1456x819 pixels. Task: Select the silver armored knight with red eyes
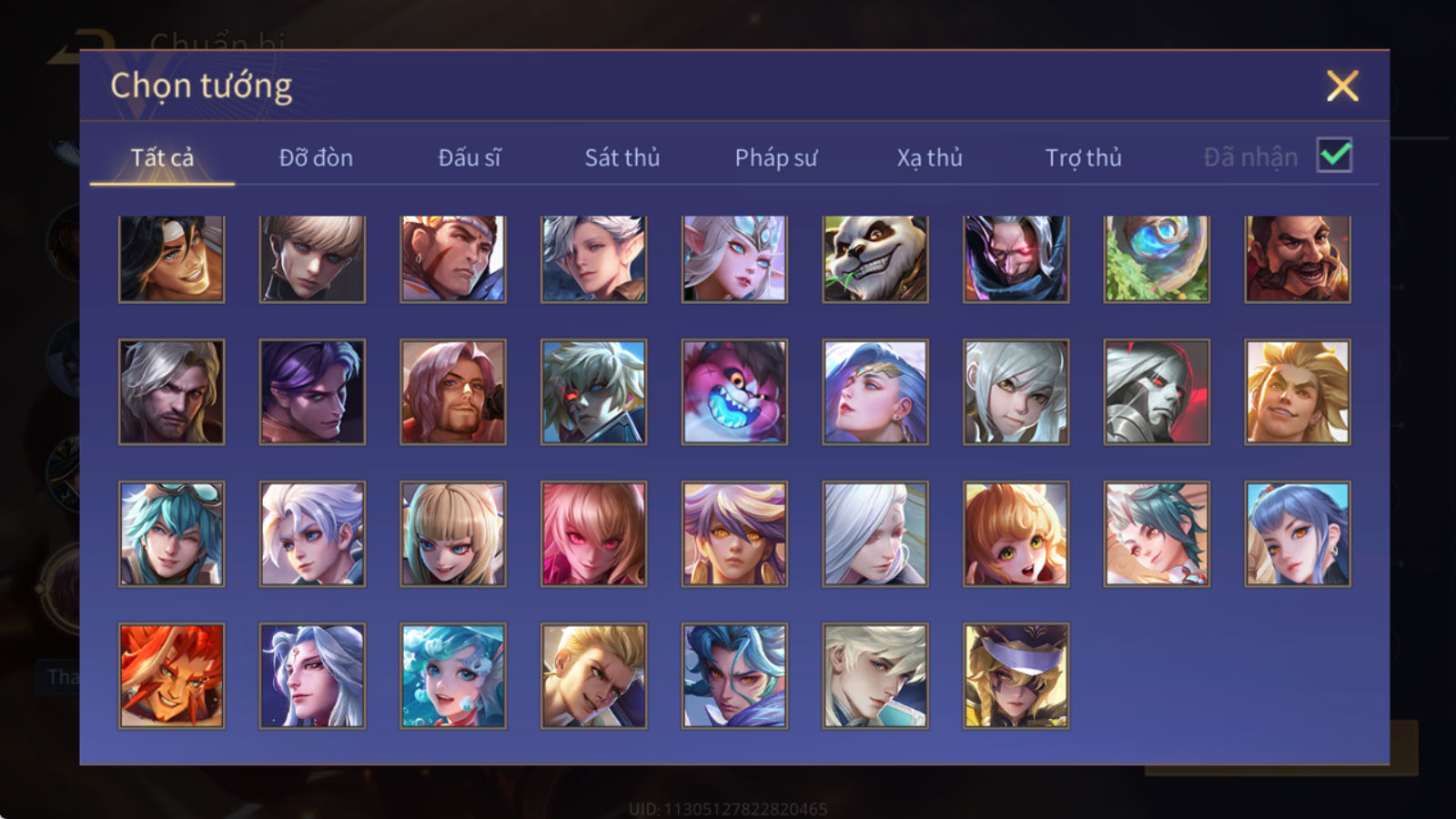tap(1157, 392)
